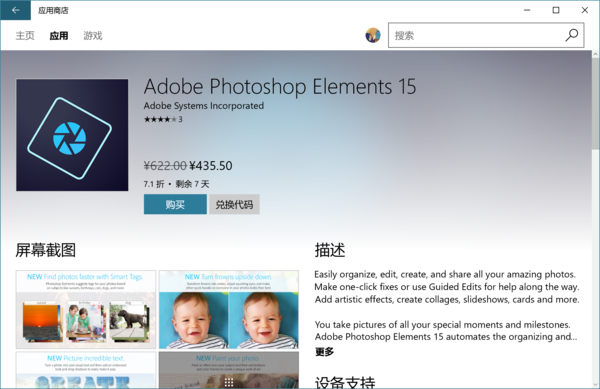The image size is (600, 389).
Task: Click the search magnifier icon
Action: tap(572, 35)
